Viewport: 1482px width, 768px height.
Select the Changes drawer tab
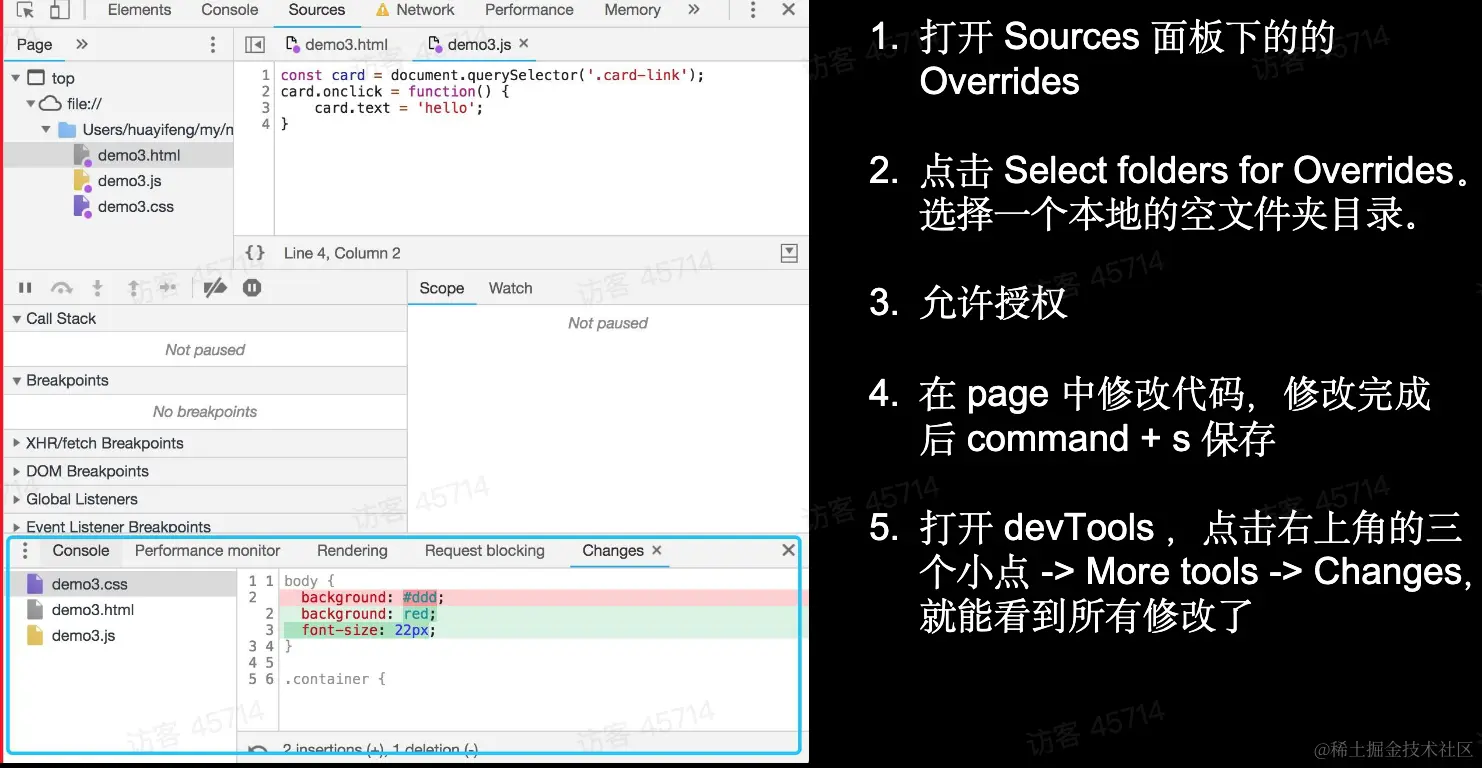point(613,551)
